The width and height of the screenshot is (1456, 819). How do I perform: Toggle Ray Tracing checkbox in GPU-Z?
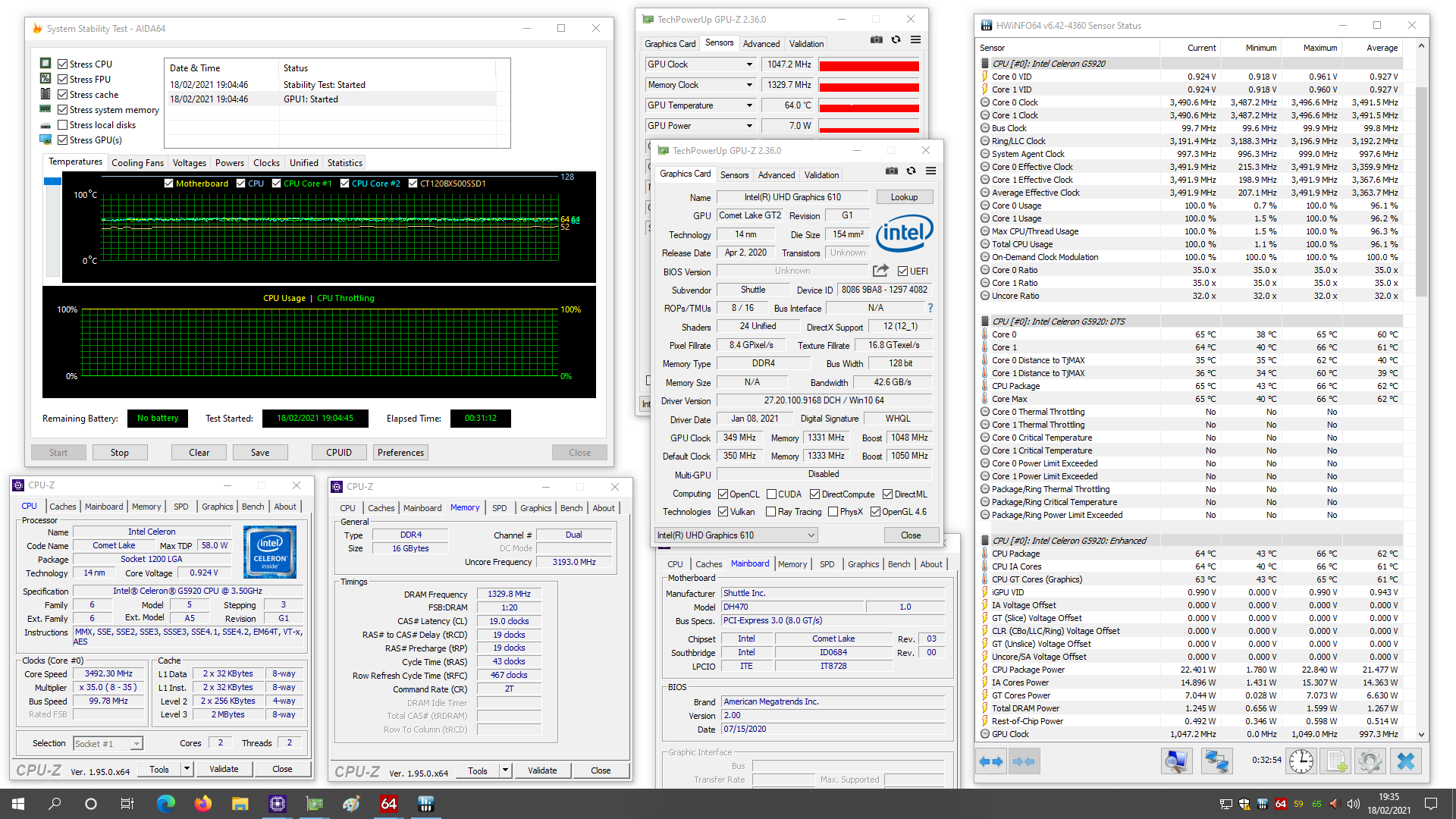770,512
